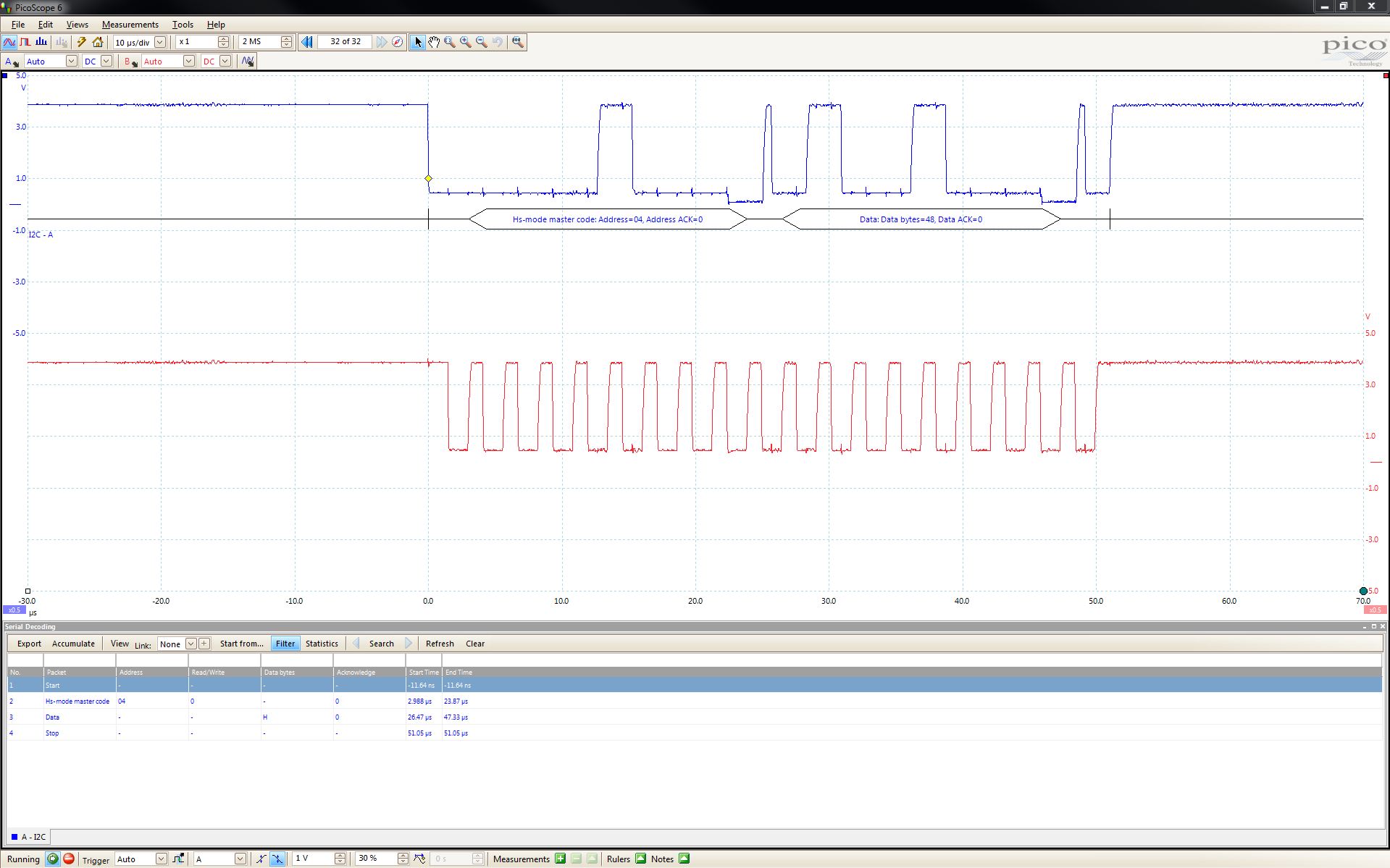Open the math channels button
1390x868 pixels.
(x=248, y=62)
